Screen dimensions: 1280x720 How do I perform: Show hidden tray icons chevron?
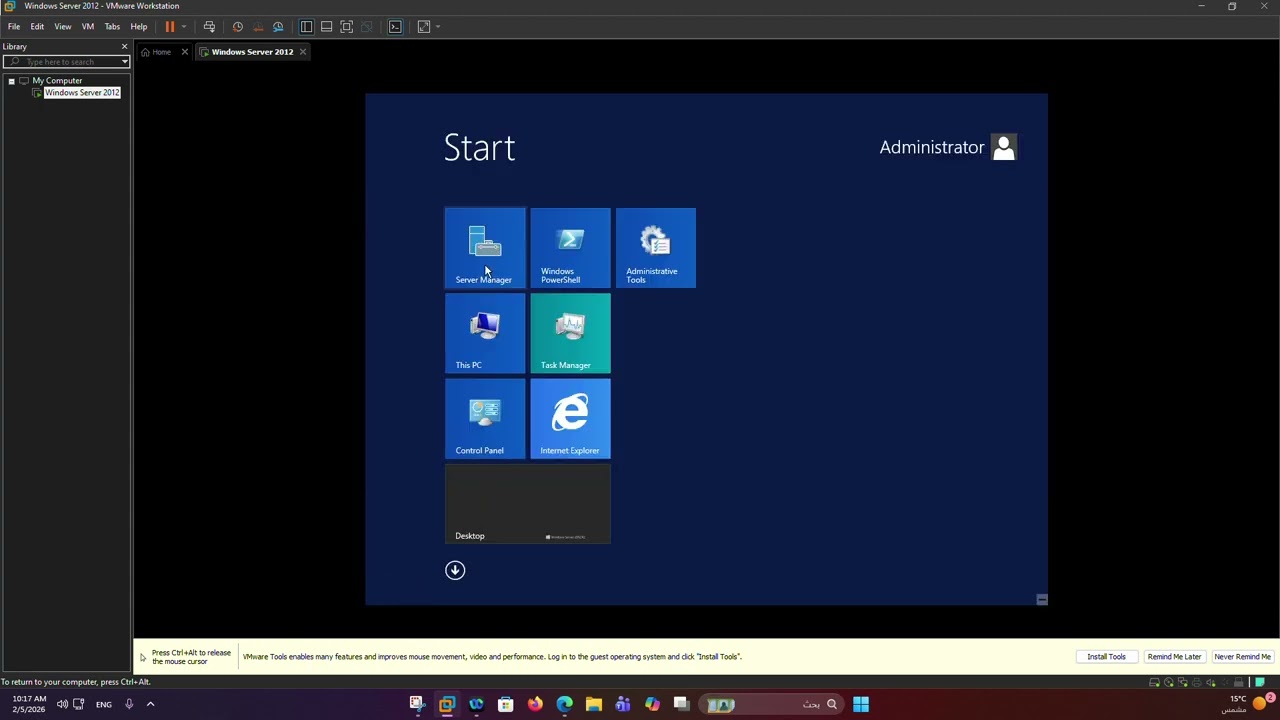(150, 704)
